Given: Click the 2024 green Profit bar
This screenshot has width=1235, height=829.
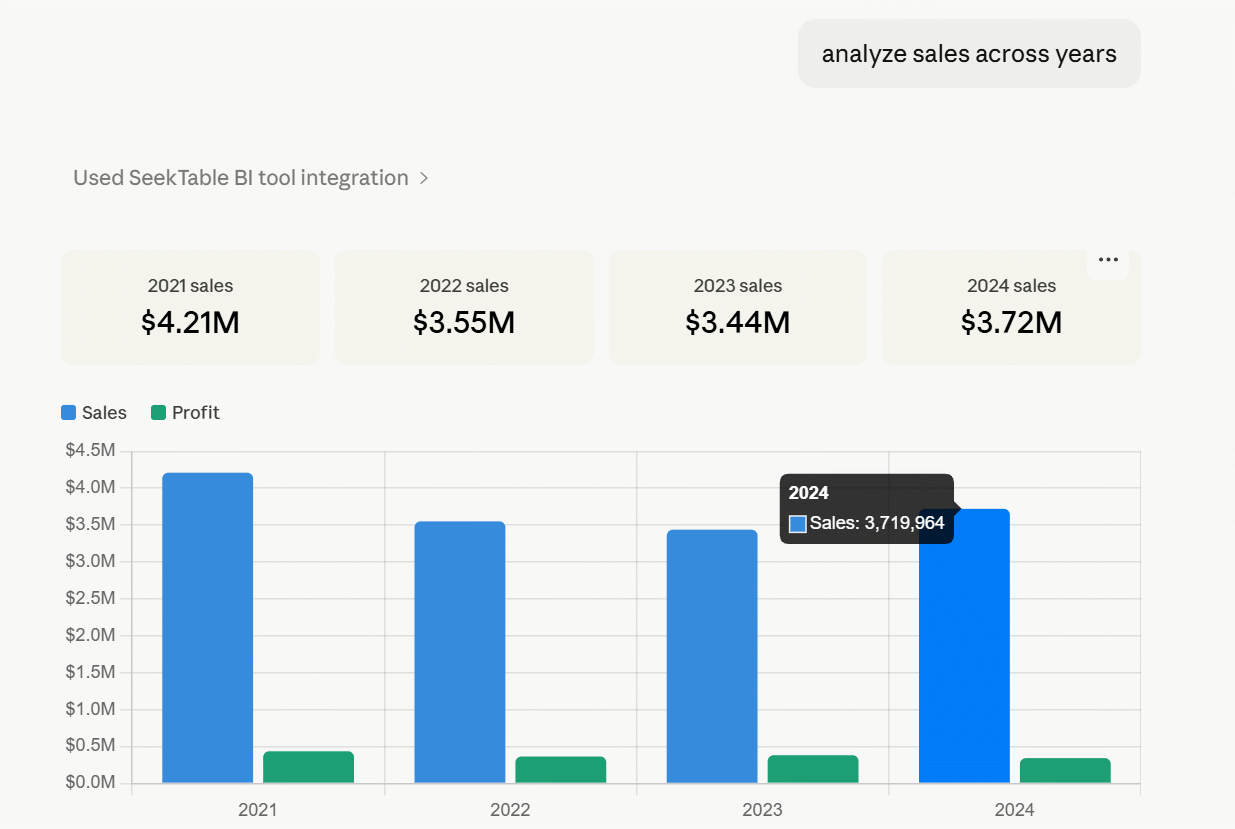Looking at the screenshot, I should [1065, 771].
